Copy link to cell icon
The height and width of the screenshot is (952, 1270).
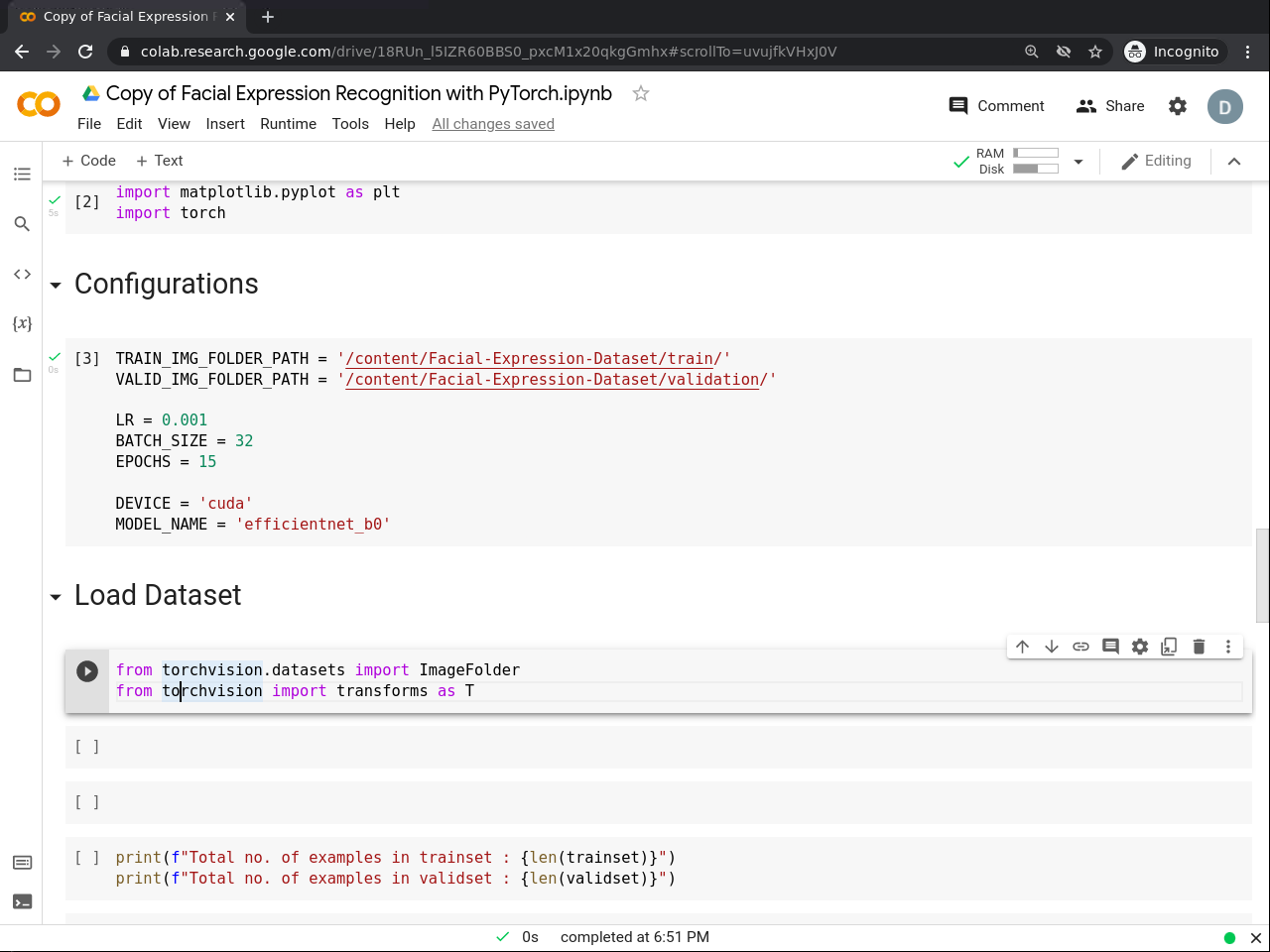click(x=1080, y=647)
